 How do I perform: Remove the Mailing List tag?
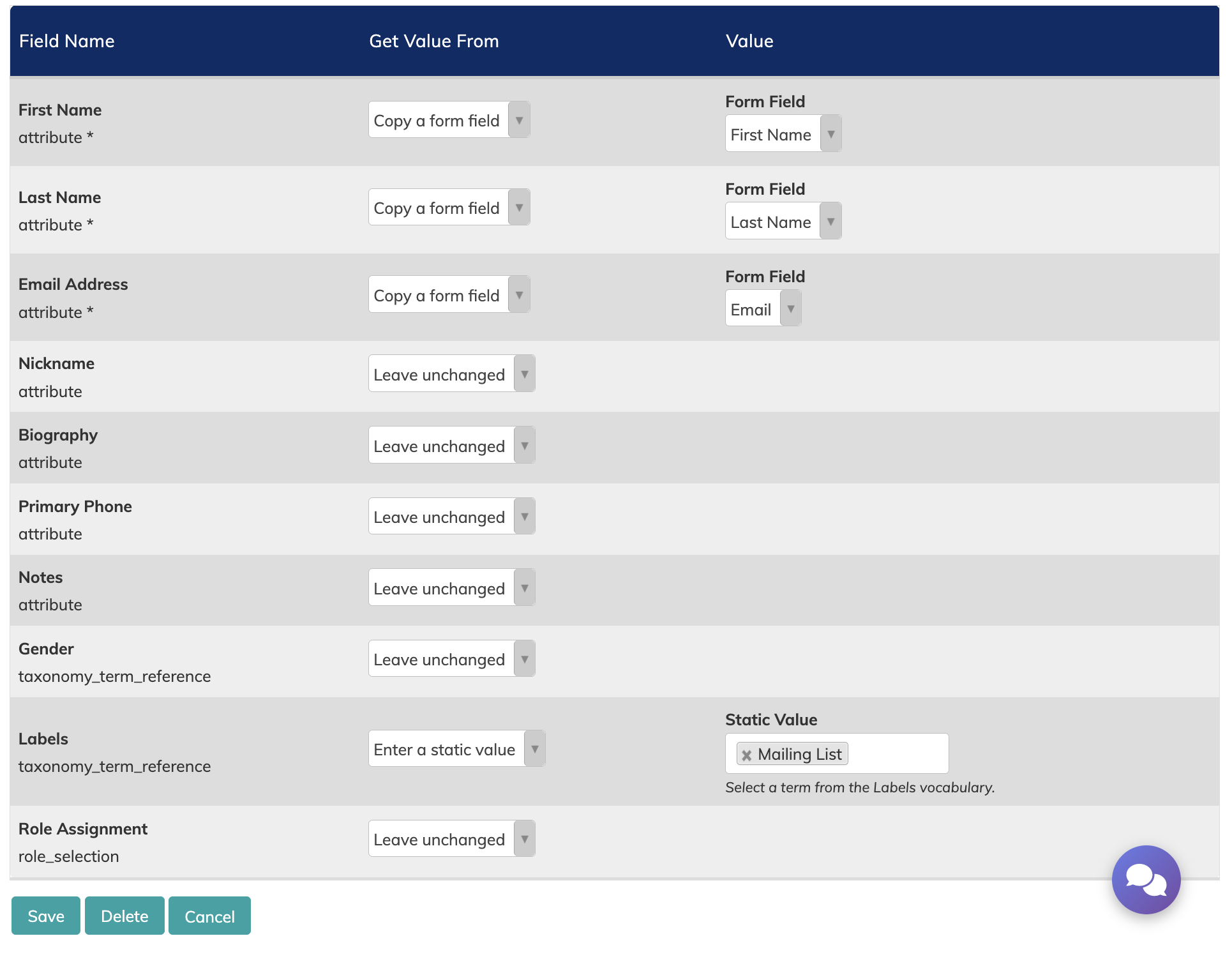click(746, 755)
